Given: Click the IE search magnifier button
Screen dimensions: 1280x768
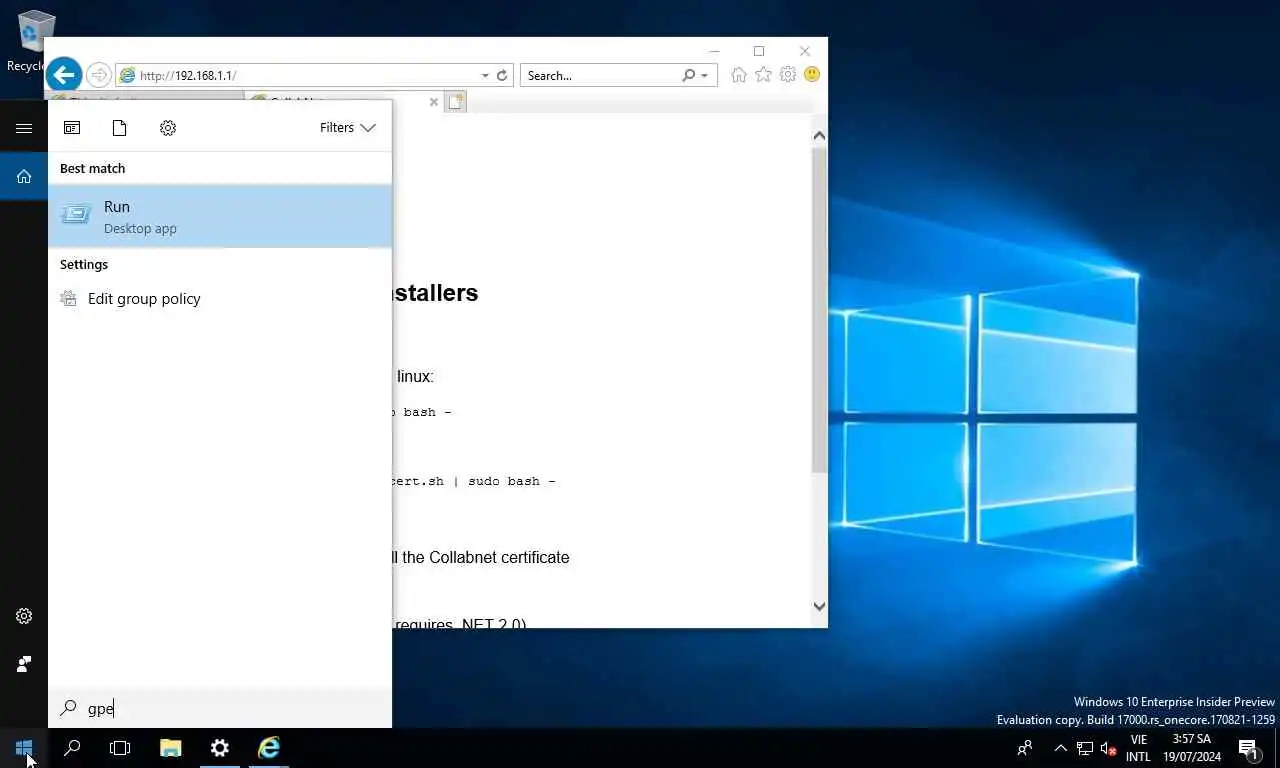Looking at the screenshot, I should 689,75.
